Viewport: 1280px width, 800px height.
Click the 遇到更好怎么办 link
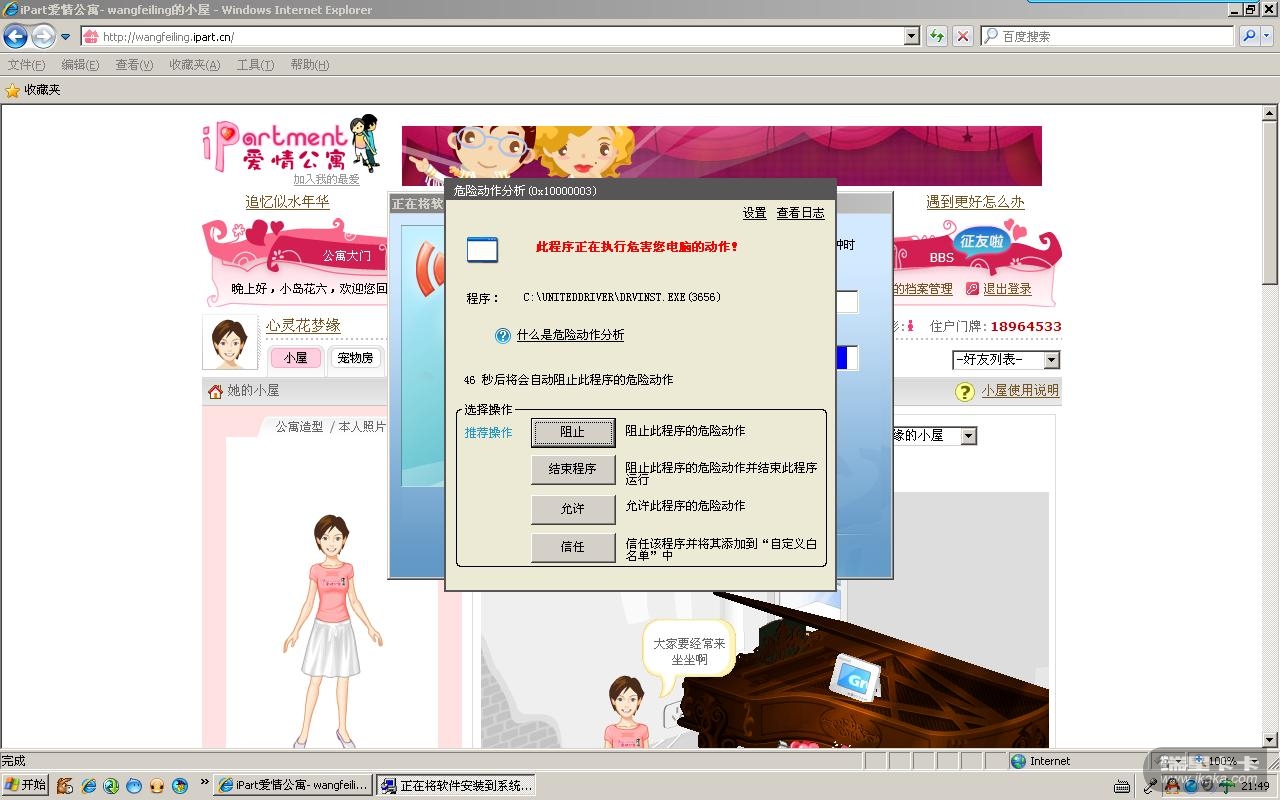[975, 202]
